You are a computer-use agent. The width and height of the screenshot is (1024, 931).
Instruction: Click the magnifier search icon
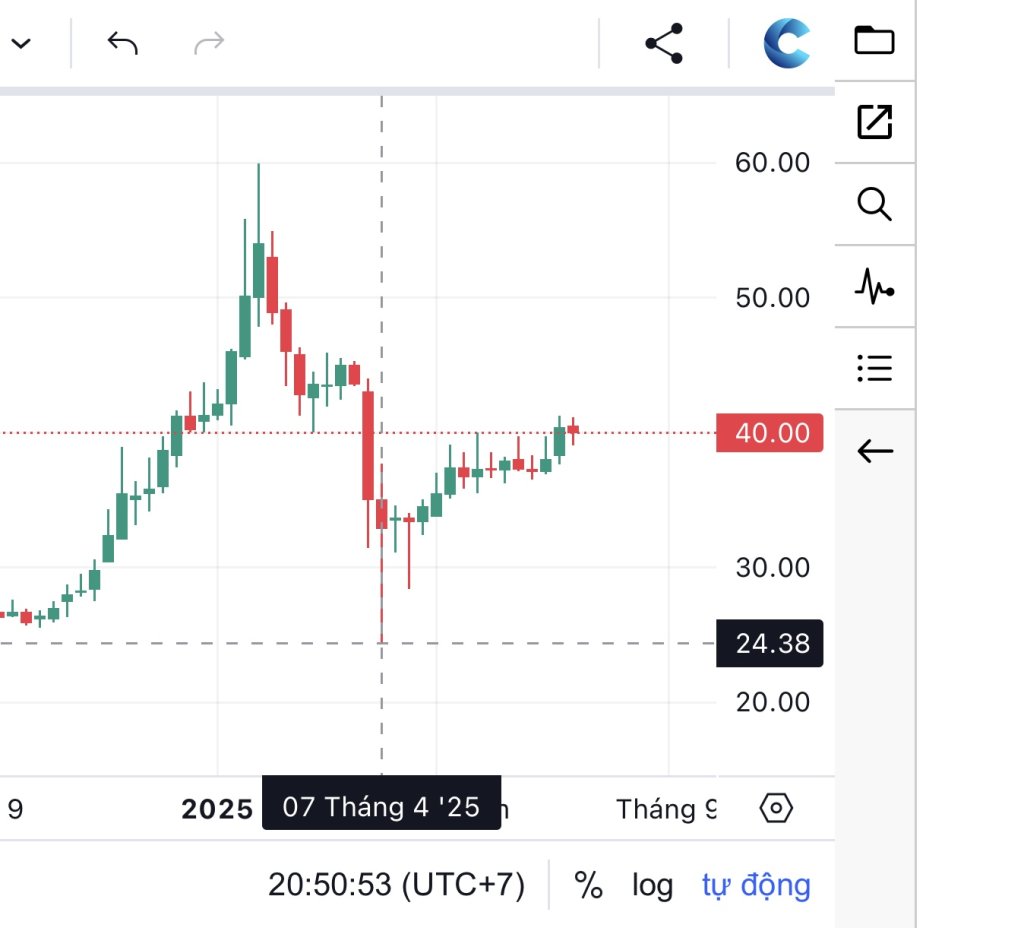[874, 204]
